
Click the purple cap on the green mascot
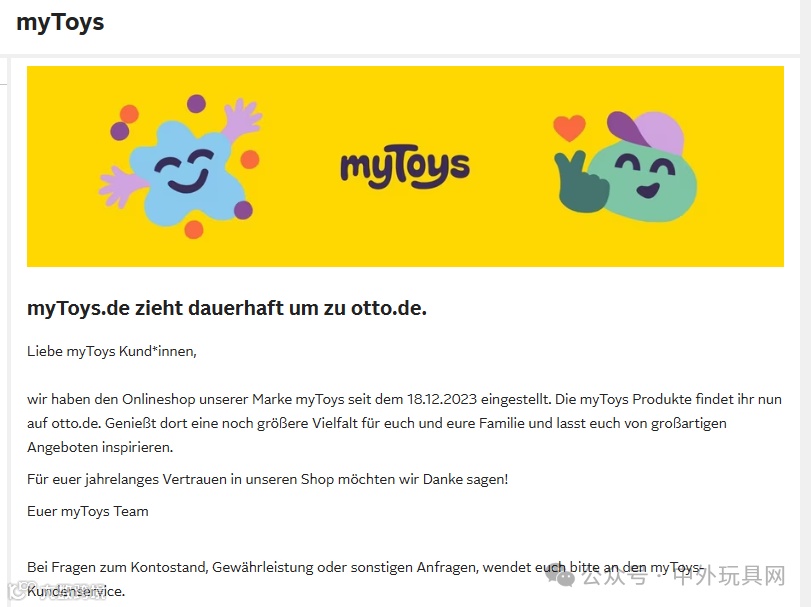645,132
